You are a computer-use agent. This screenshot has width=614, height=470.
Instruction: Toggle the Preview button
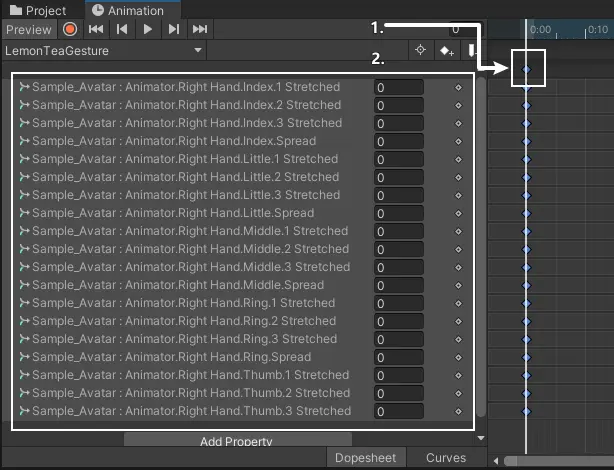(29, 29)
